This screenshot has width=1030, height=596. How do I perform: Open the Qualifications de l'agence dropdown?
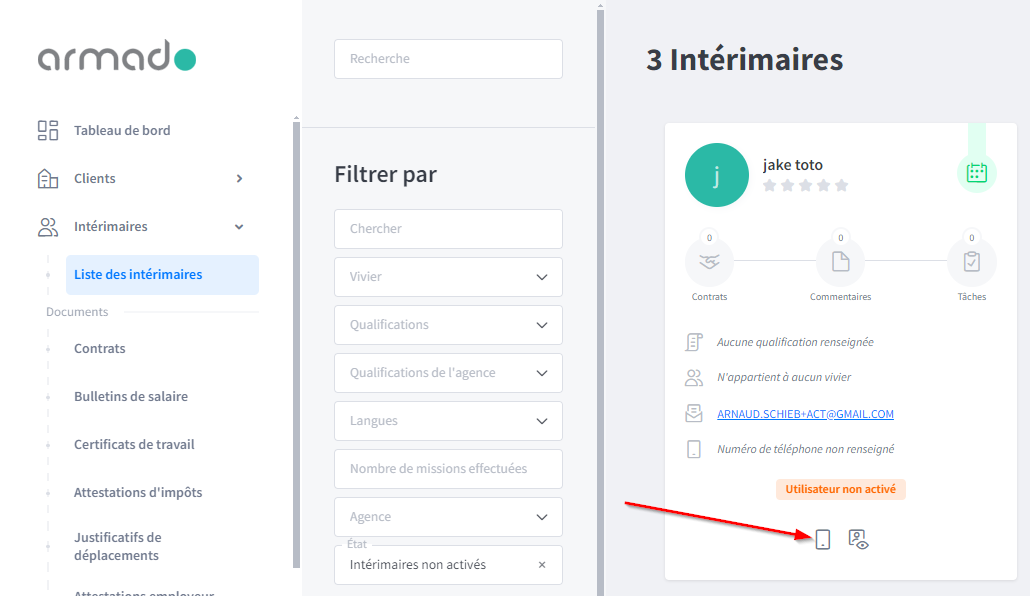tap(448, 373)
